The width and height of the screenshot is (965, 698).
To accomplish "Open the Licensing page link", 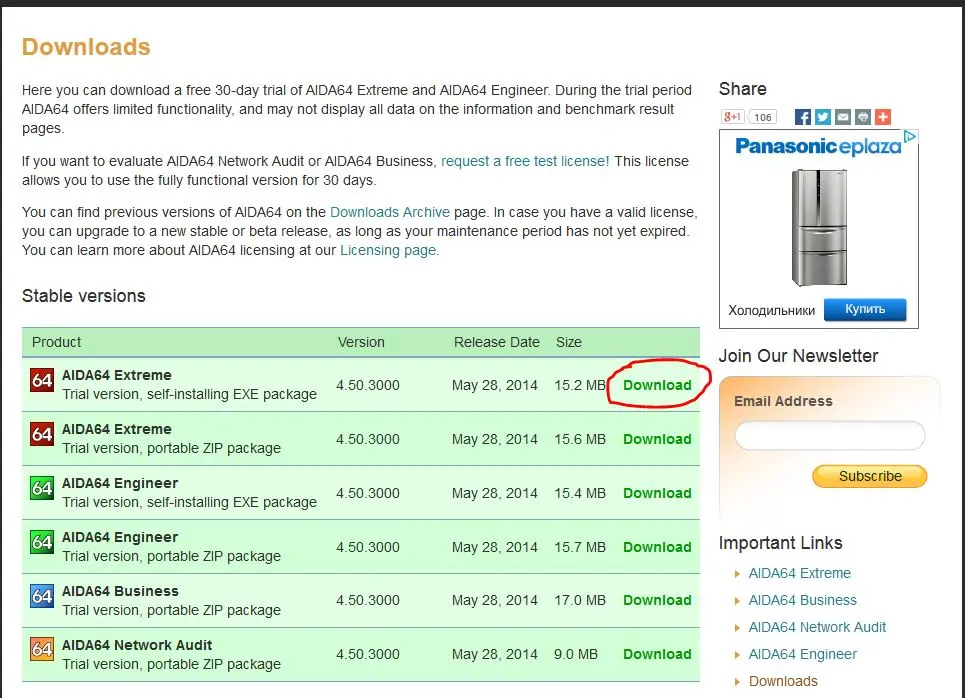I will pyautogui.click(x=389, y=251).
